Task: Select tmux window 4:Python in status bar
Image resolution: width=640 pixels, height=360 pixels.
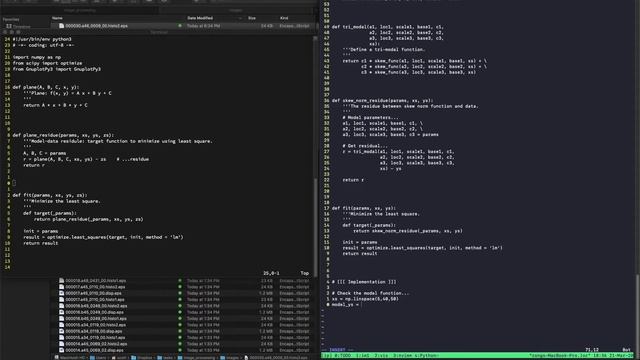Action: 426,356
